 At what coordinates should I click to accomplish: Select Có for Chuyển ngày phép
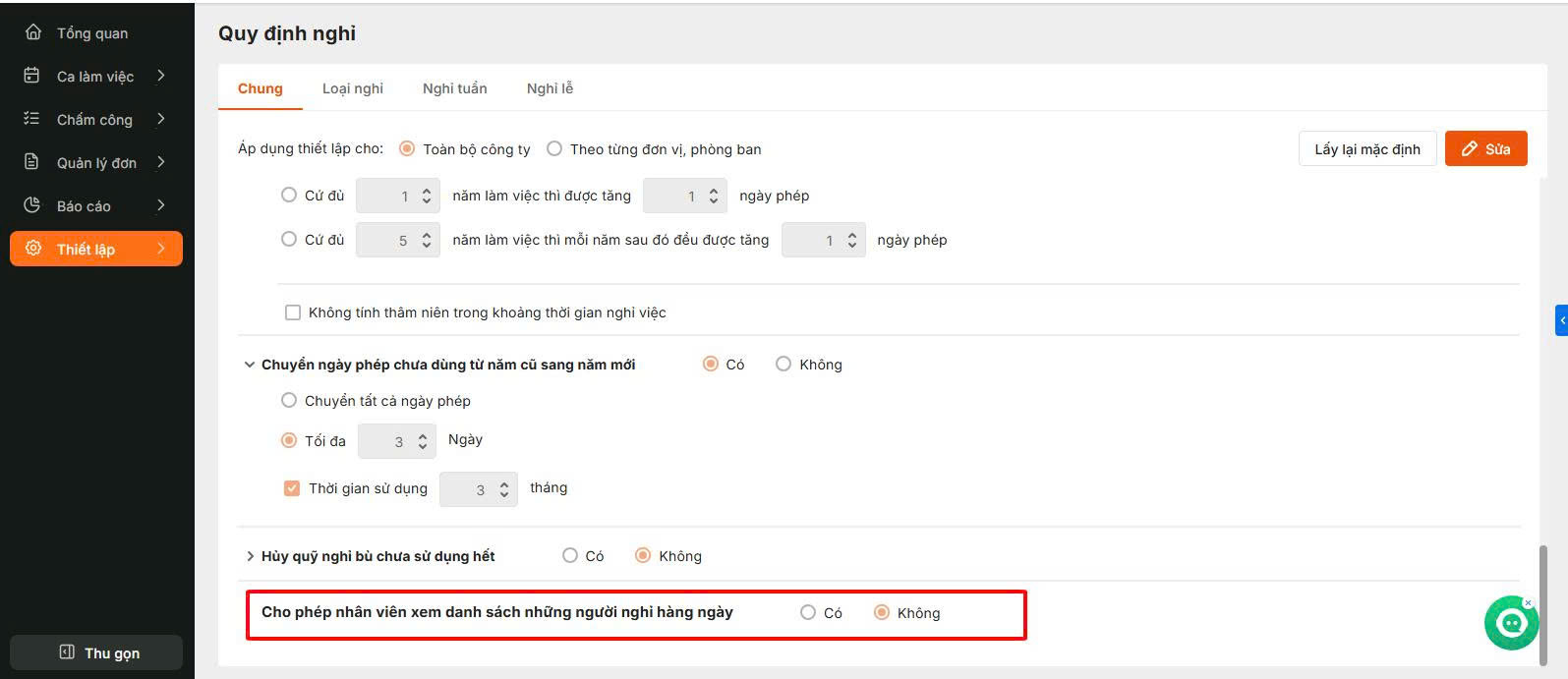point(711,364)
